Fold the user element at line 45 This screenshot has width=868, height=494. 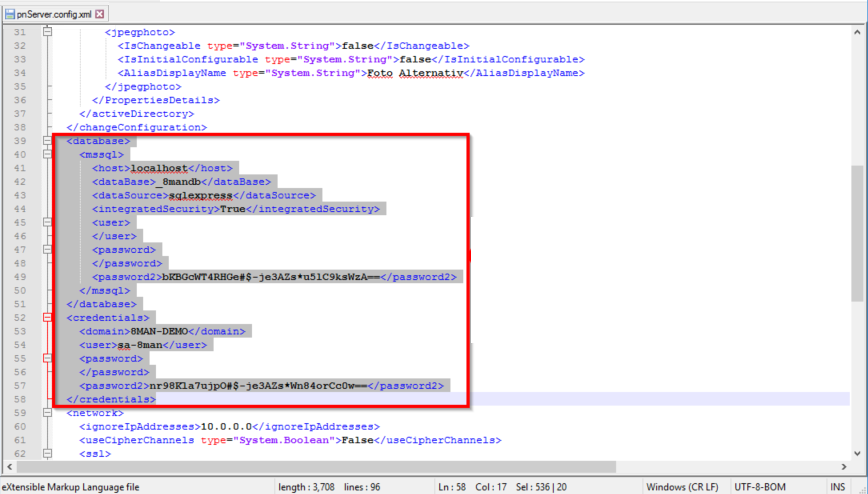(46, 223)
